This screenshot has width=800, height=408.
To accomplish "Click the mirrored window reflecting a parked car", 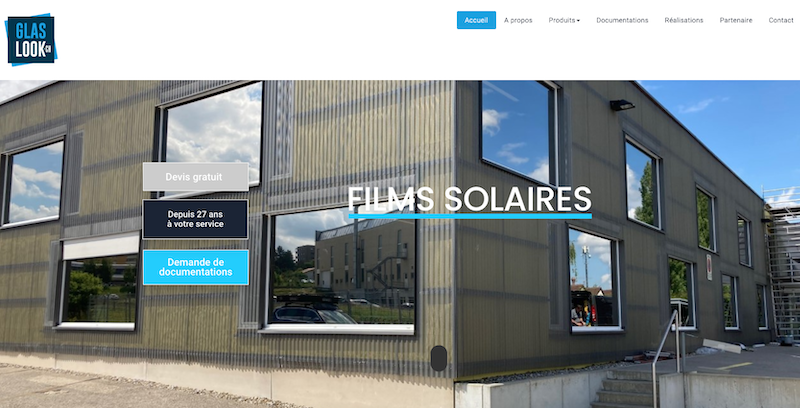I will tap(340, 270).
